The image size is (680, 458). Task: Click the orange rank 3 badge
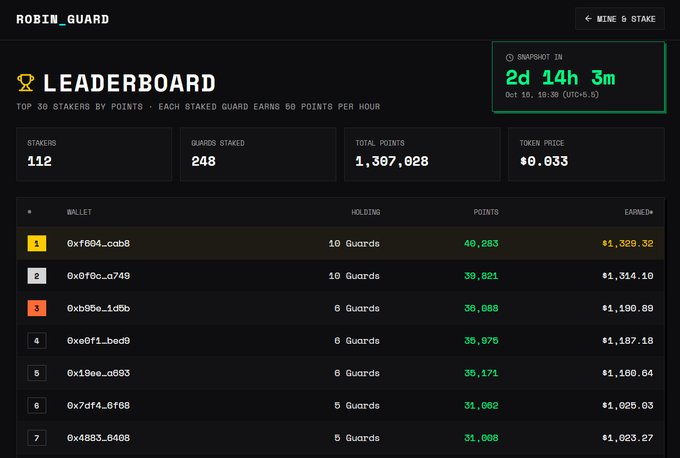tap(37, 308)
